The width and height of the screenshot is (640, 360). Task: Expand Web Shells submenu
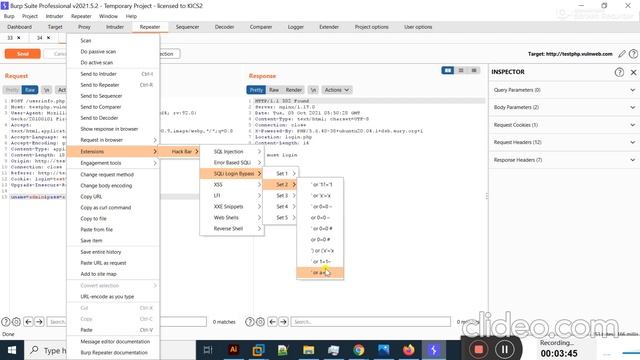pos(232,218)
